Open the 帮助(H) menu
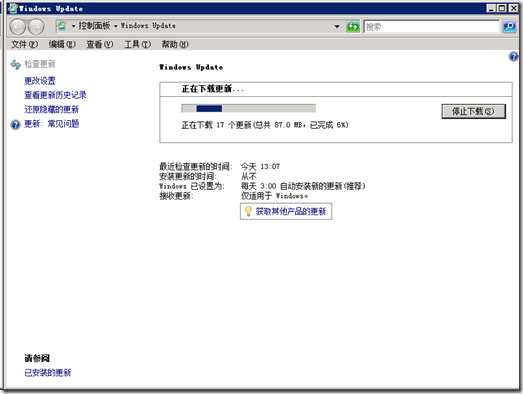Viewport: 523px width, 394px height. coord(175,44)
